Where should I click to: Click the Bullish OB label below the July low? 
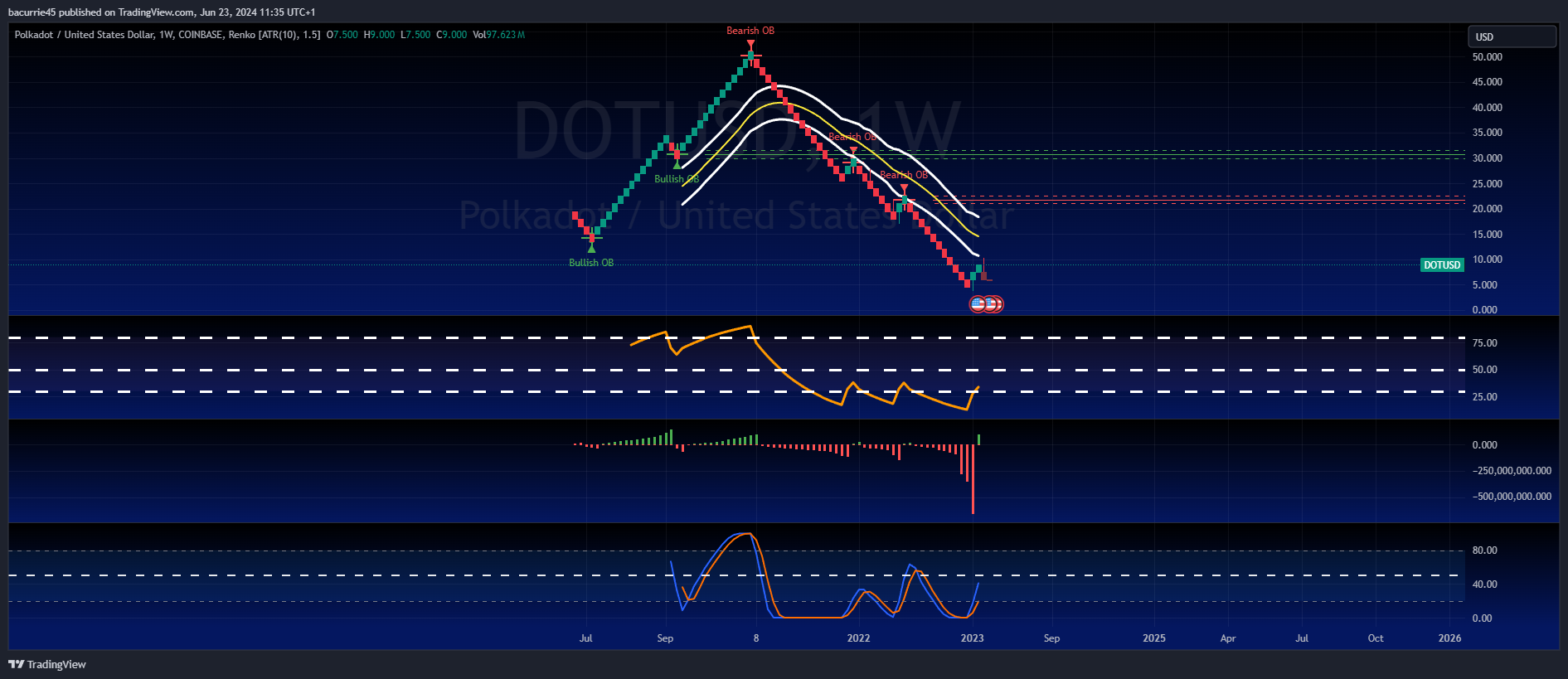[591, 263]
